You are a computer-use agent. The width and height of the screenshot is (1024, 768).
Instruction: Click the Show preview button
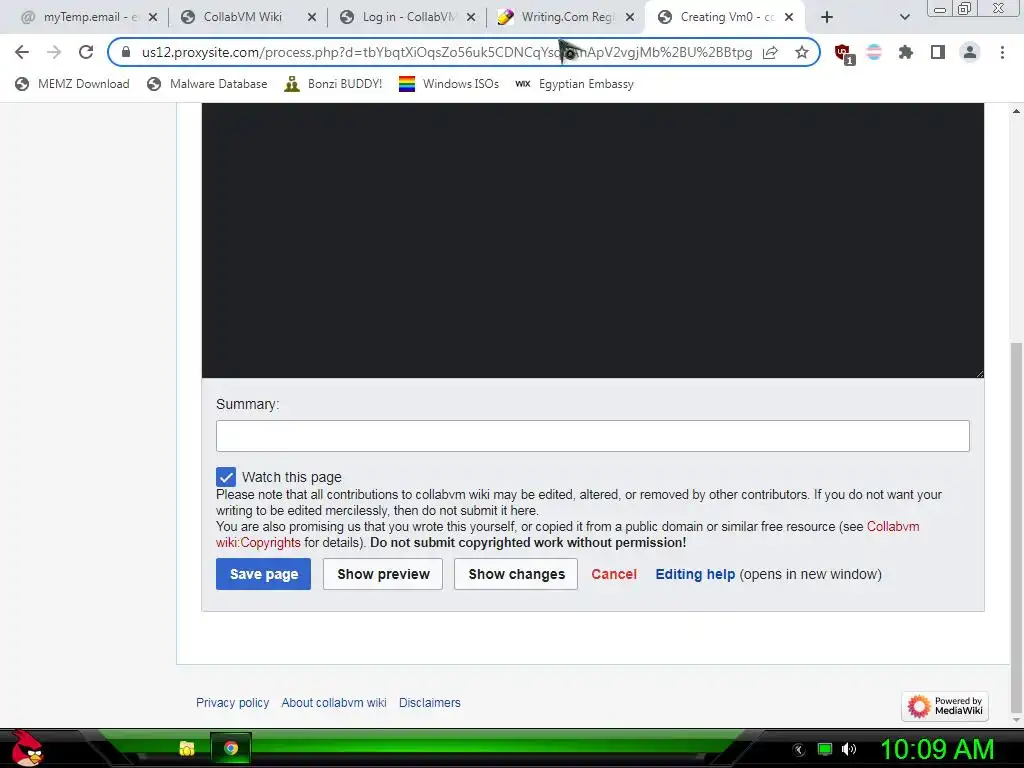click(383, 574)
